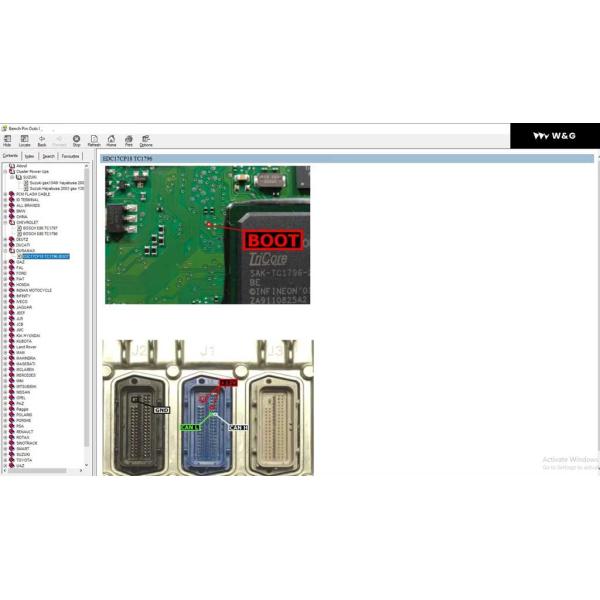This screenshot has height=600, width=600.
Task: Click the NISSAN book icon
Action: pyautogui.click(x=12, y=392)
